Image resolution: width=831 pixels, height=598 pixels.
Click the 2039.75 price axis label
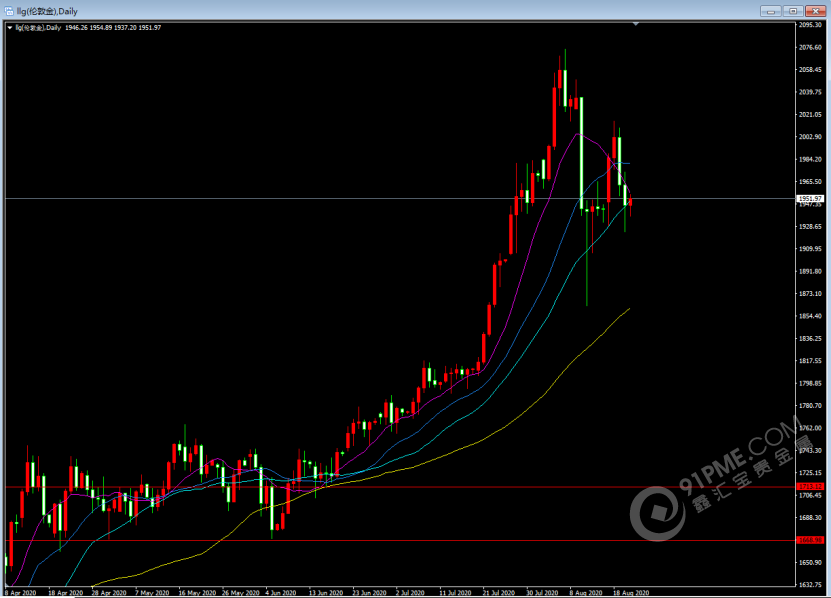(x=810, y=92)
